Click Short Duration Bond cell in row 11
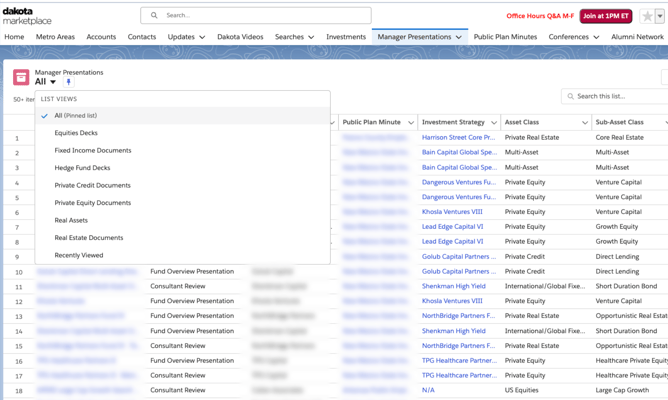Screen dimensions: 668x400 pyautogui.click(x=626, y=286)
